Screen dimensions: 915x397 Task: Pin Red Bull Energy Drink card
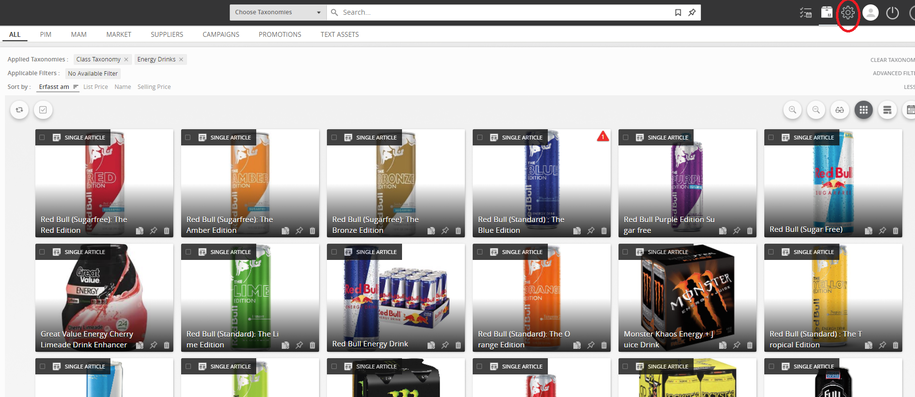point(445,345)
